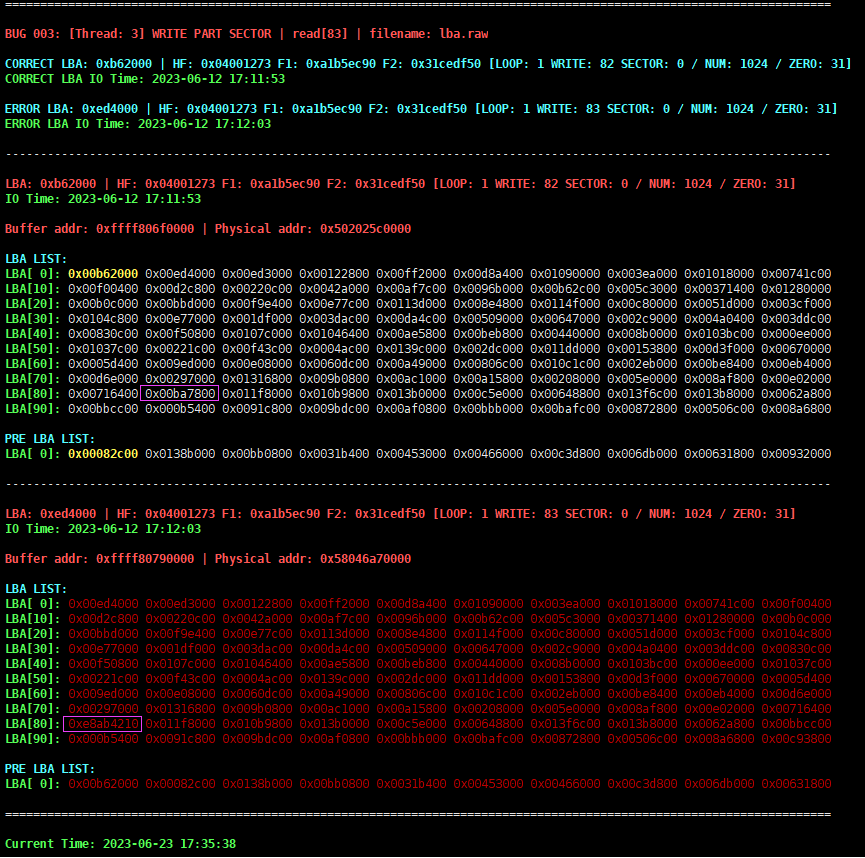Select 0x00ba7800 in the LBA[80] row
This screenshot has height=858, width=865.
[180, 393]
